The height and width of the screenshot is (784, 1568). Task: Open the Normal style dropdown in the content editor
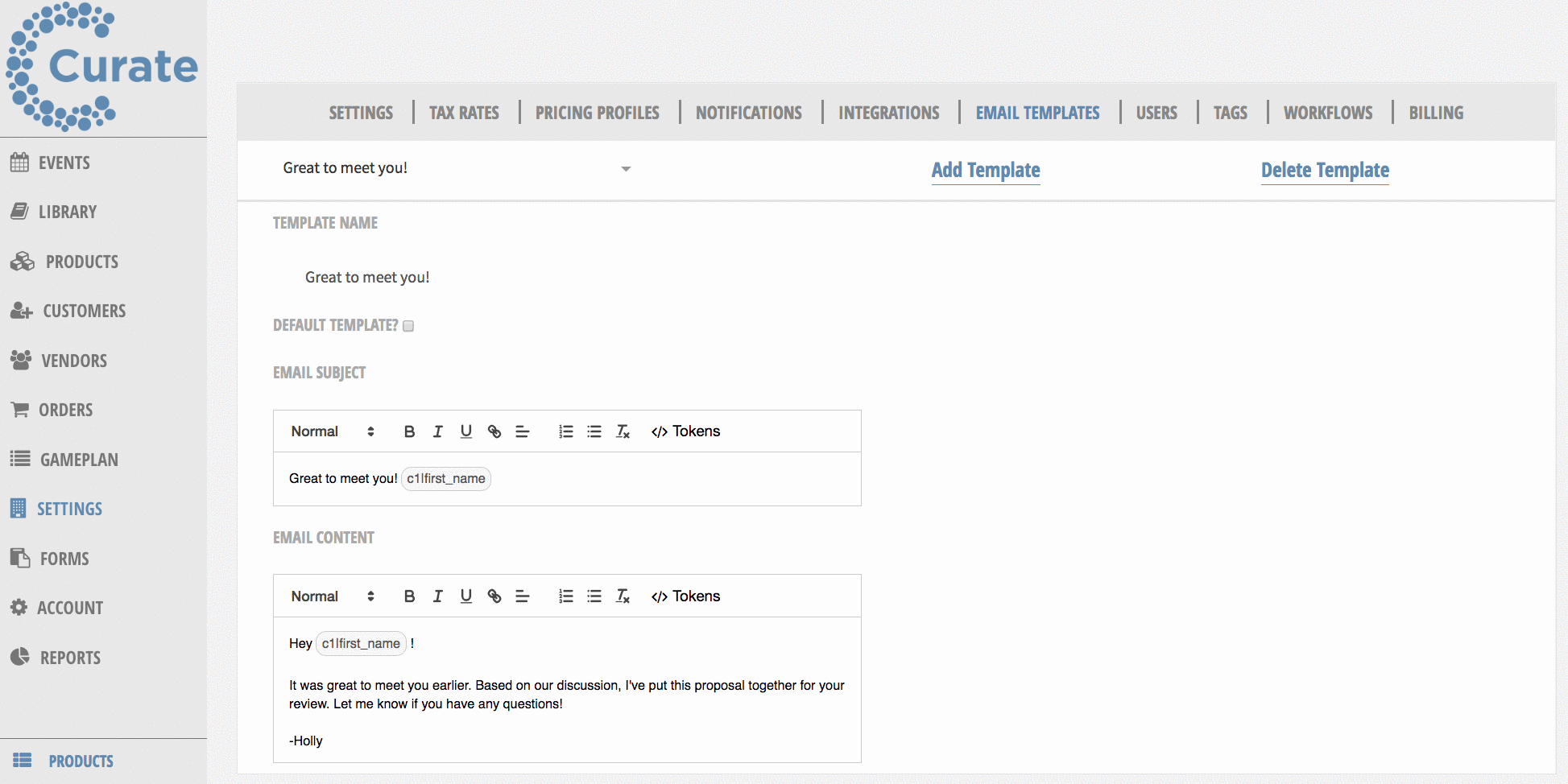(330, 596)
